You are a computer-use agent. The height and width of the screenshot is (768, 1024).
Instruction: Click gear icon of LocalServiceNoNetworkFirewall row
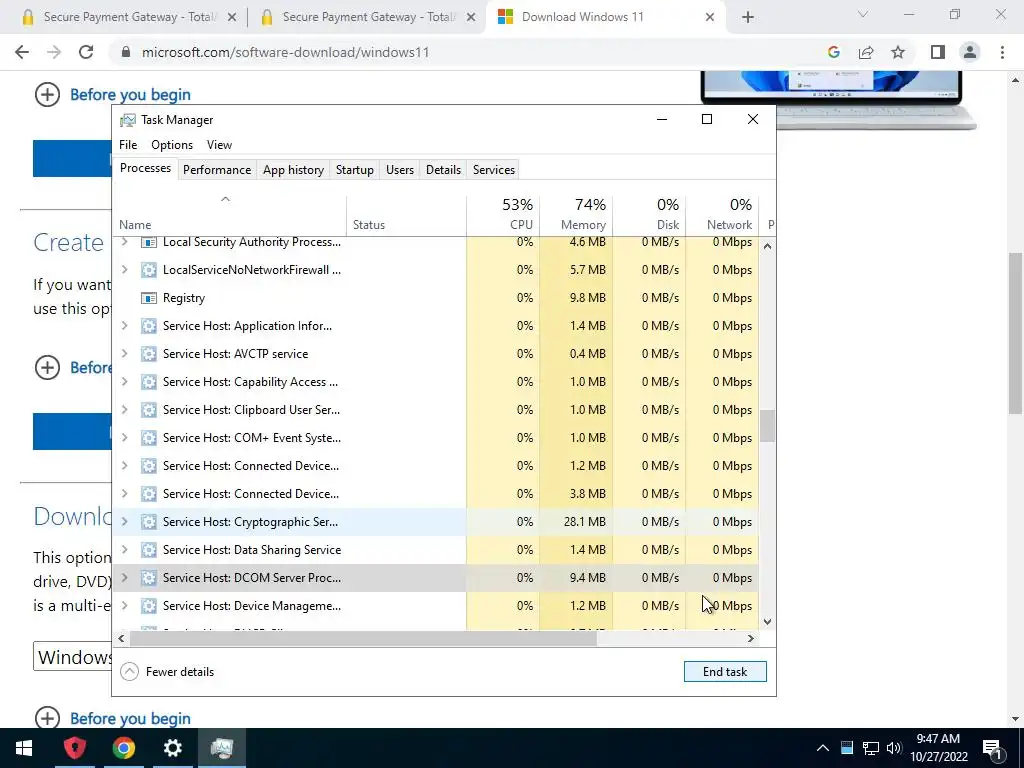point(149,270)
